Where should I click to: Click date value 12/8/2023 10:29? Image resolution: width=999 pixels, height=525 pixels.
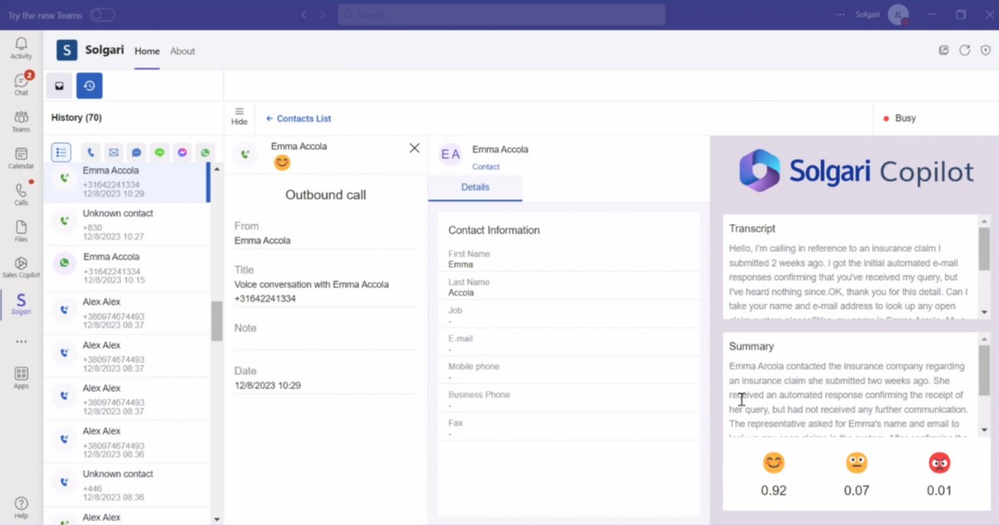coord(268,385)
